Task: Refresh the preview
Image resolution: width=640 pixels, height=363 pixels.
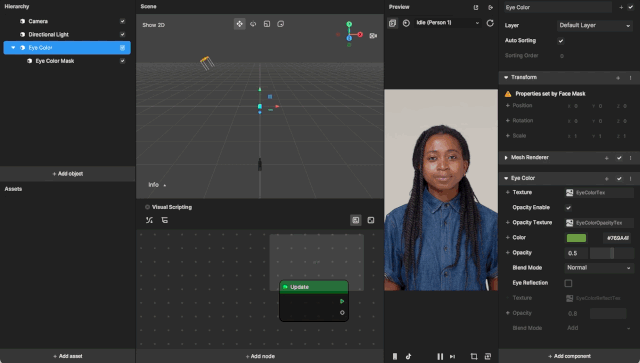Action: pyautogui.click(x=490, y=23)
